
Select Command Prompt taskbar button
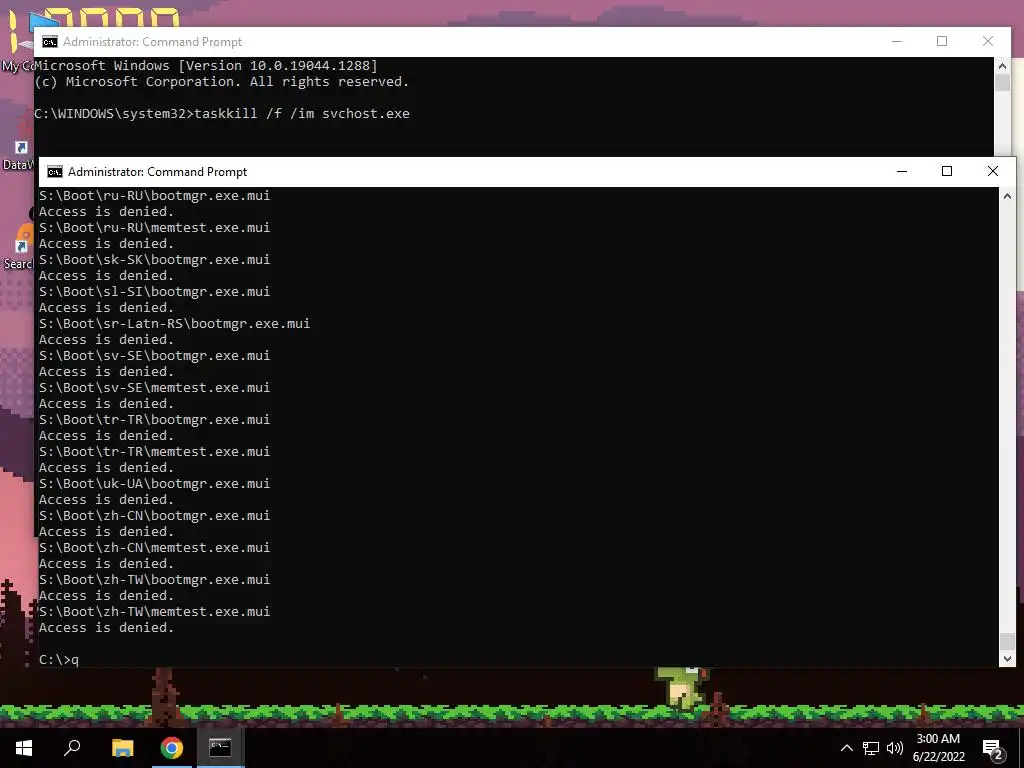[220, 748]
